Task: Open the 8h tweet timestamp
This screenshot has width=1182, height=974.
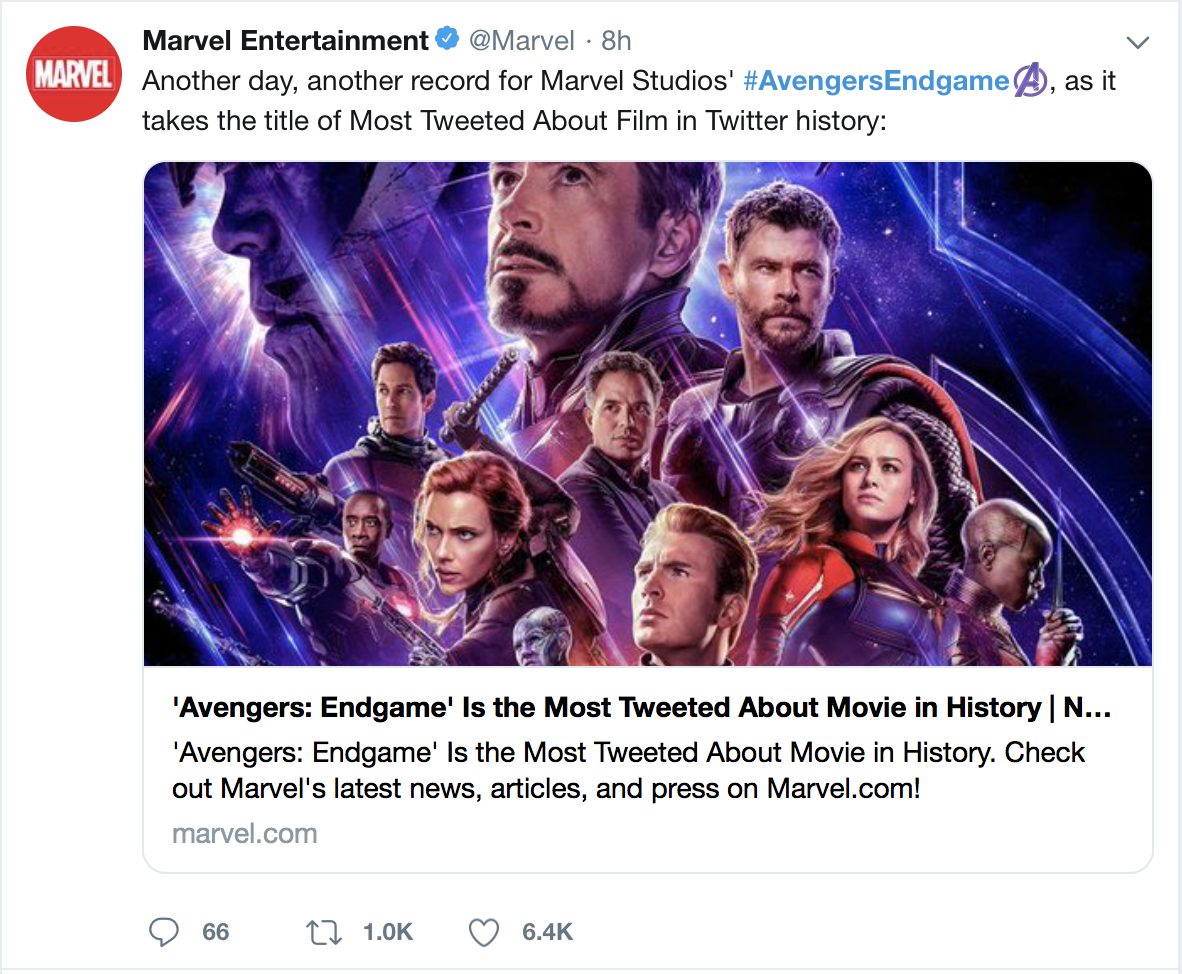Action: [616, 41]
